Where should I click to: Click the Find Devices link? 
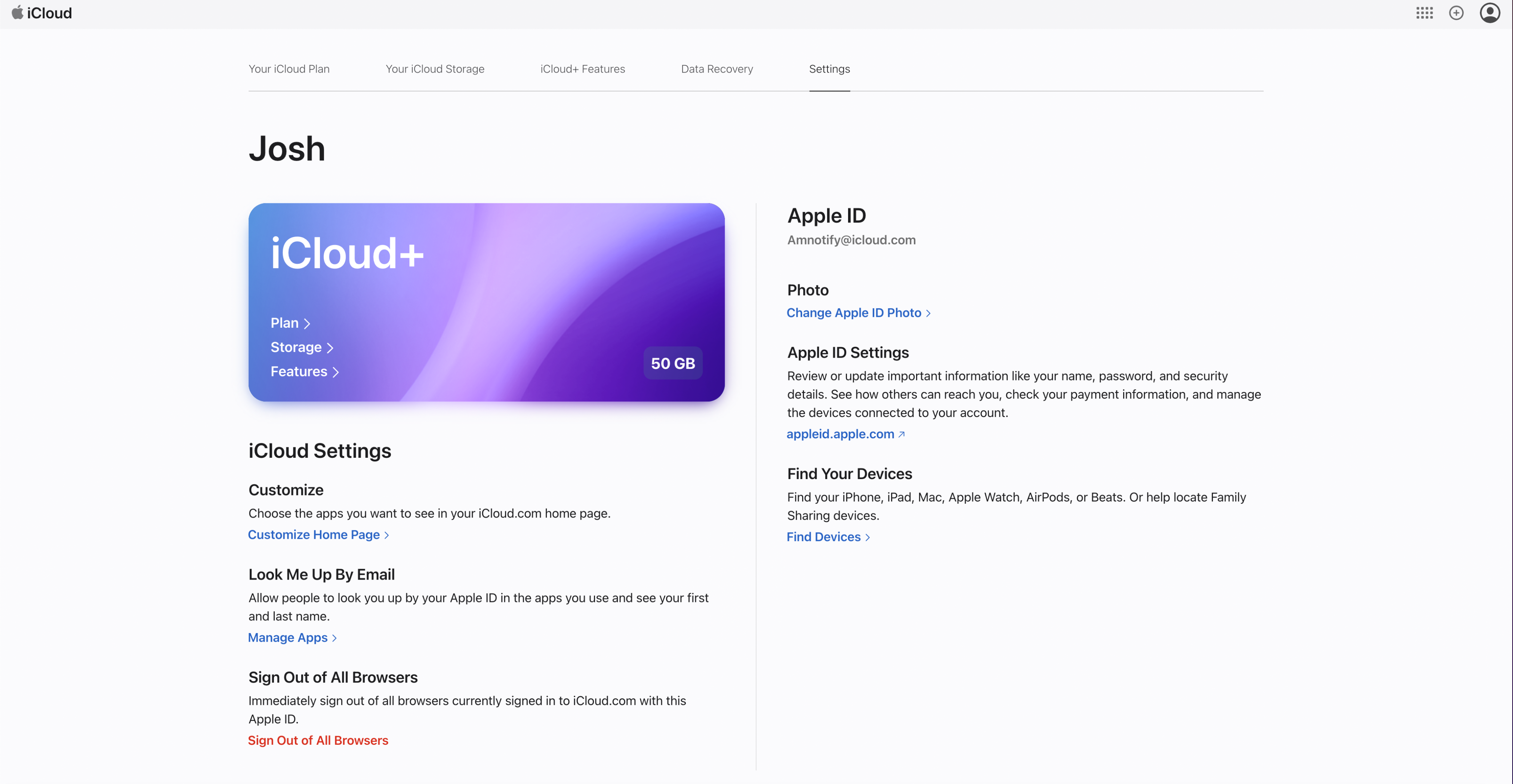[x=828, y=537]
